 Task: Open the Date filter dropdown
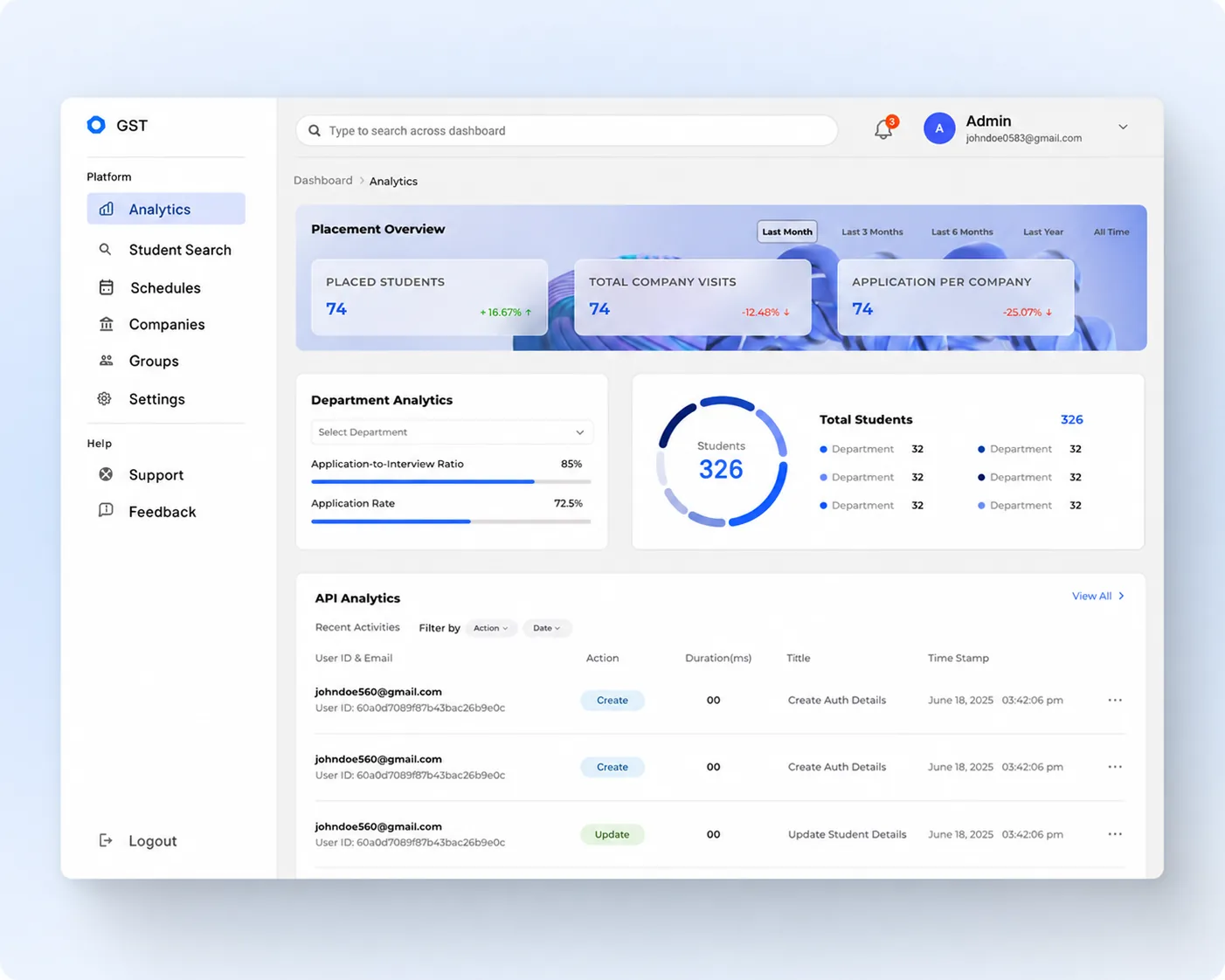tap(547, 628)
